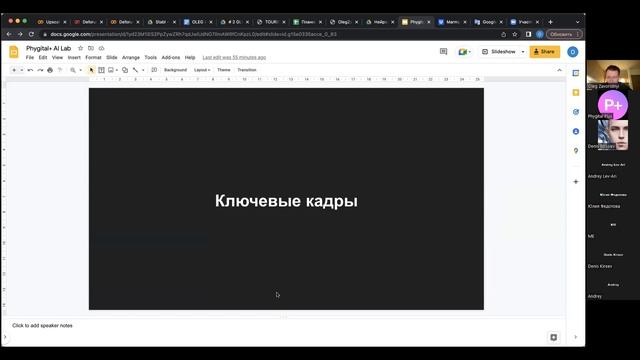Star the Phygital+ AI Lab presentation

[x=80, y=48]
